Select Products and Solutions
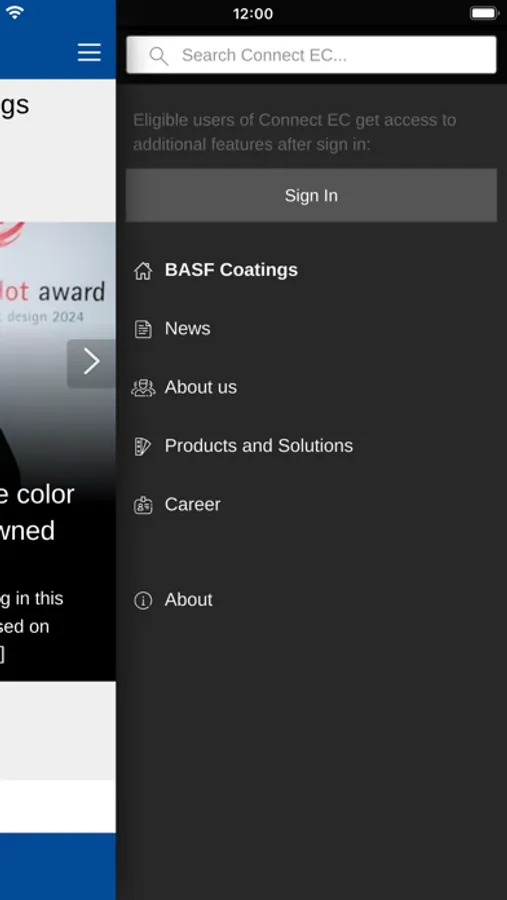Viewport: 507px width, 900px height. [258, 446]
